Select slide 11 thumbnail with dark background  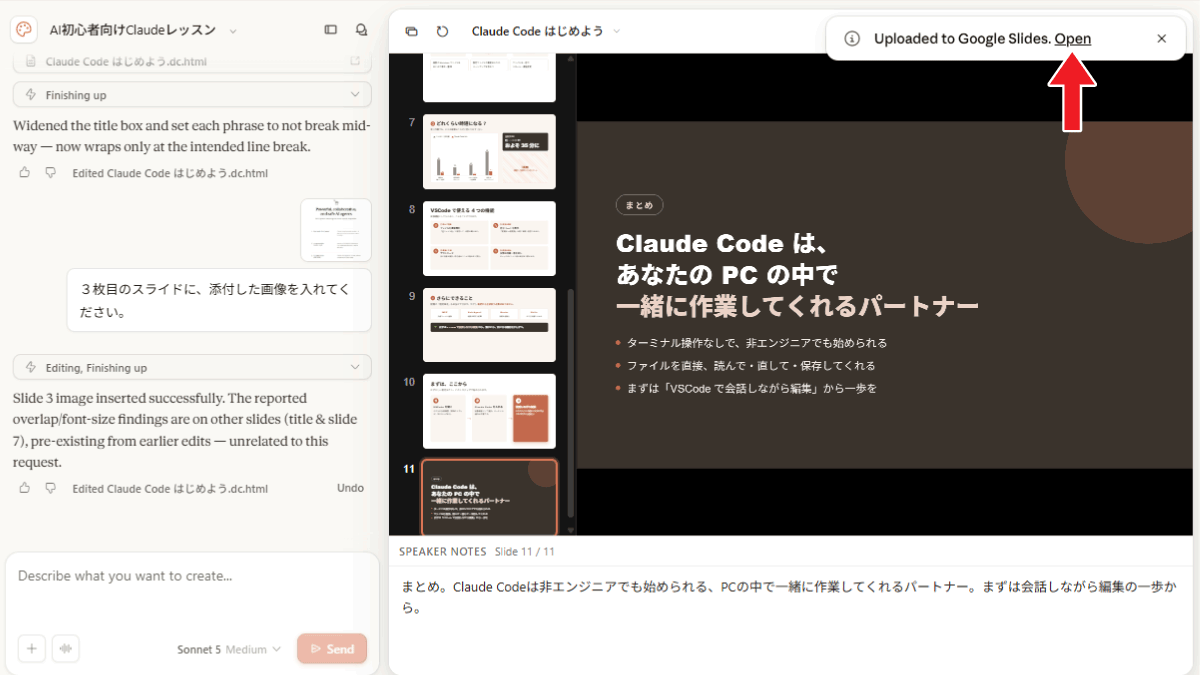click(x=489, y=497)
